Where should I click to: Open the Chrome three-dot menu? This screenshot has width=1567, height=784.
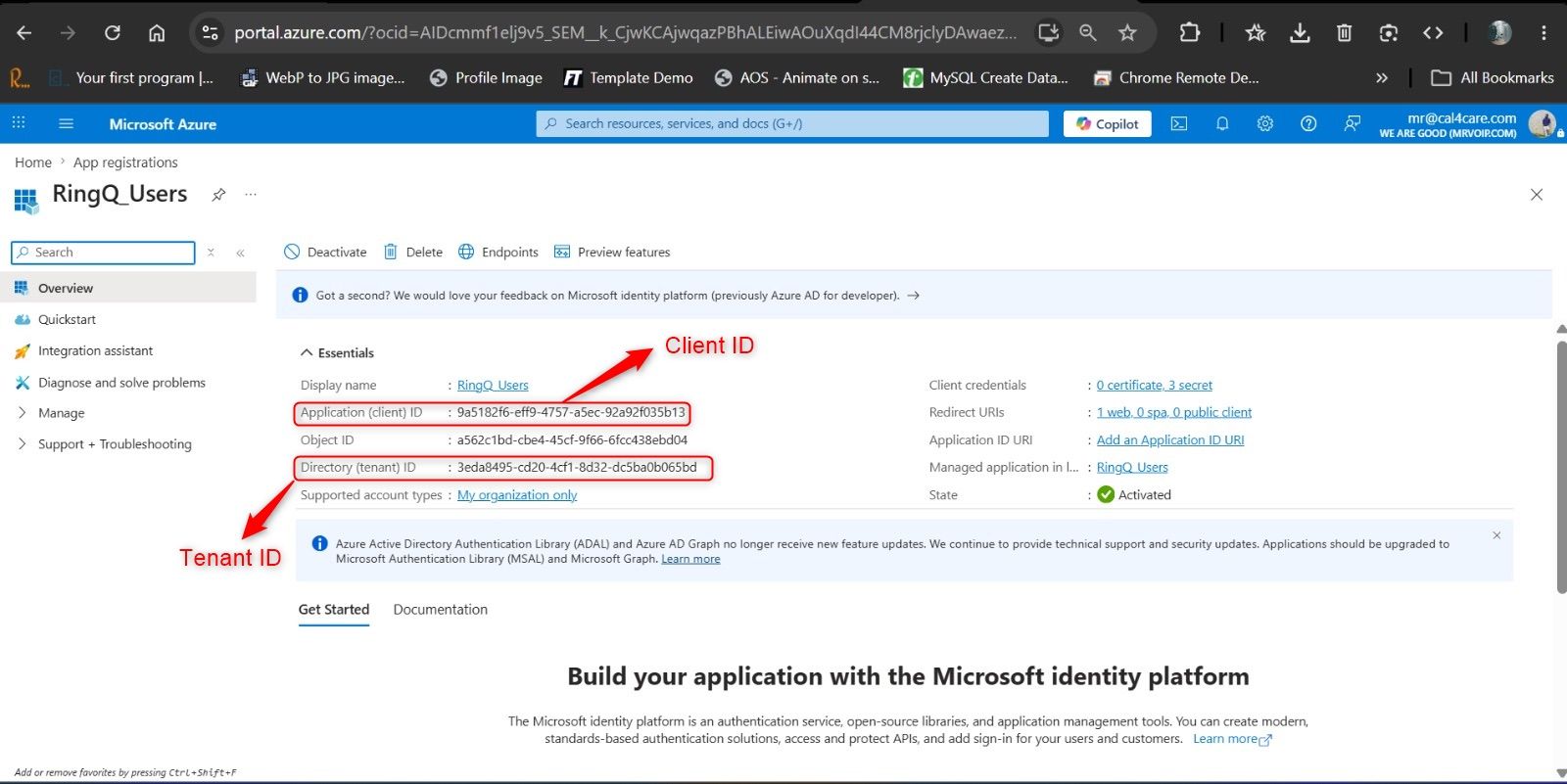[x=1543, y=32]
